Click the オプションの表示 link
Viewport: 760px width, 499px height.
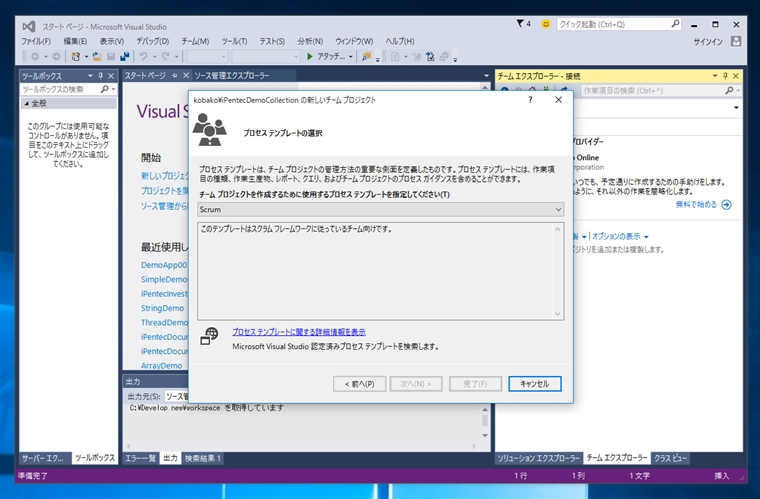click(616, 236)
